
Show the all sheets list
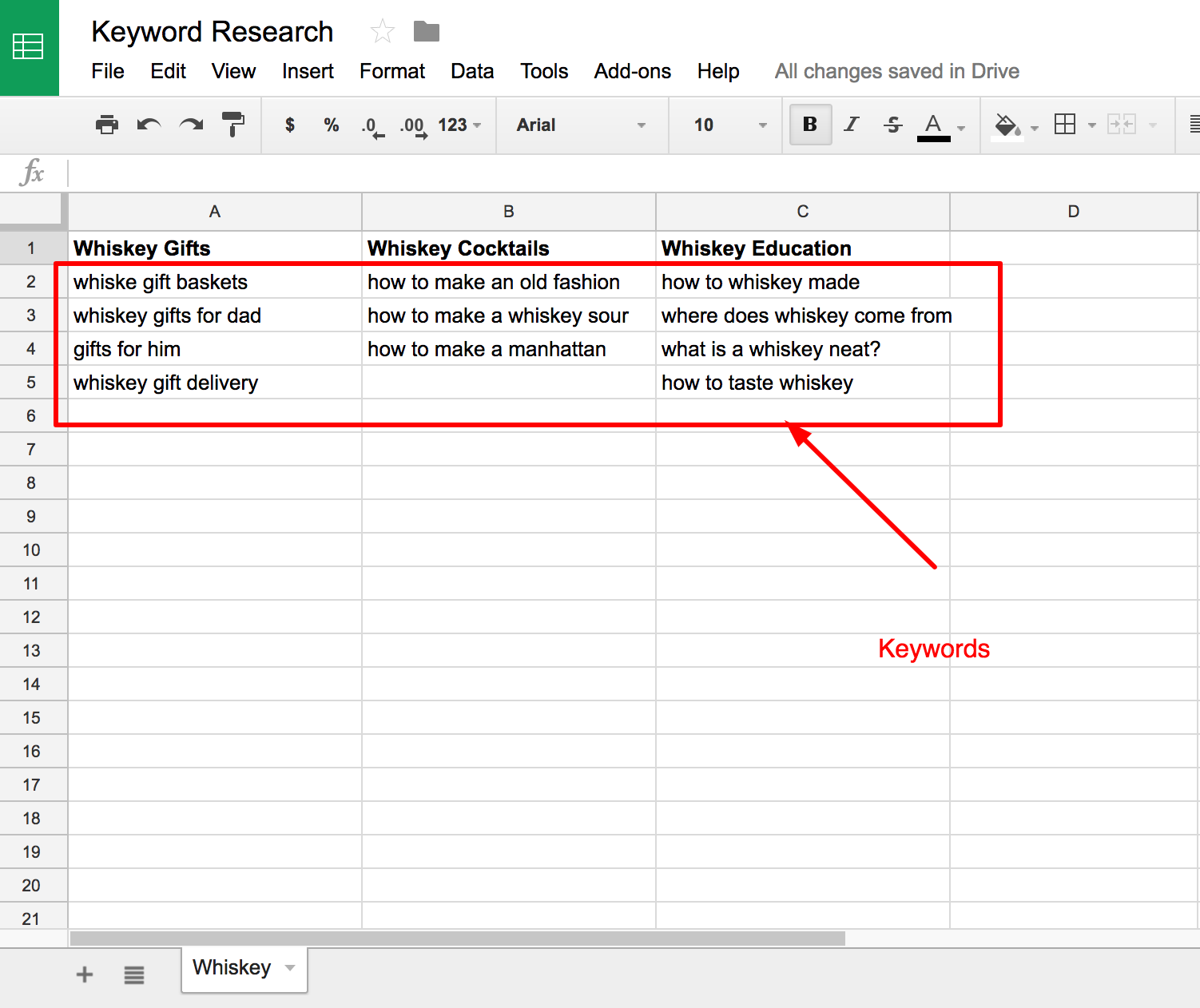coord(134,974)
